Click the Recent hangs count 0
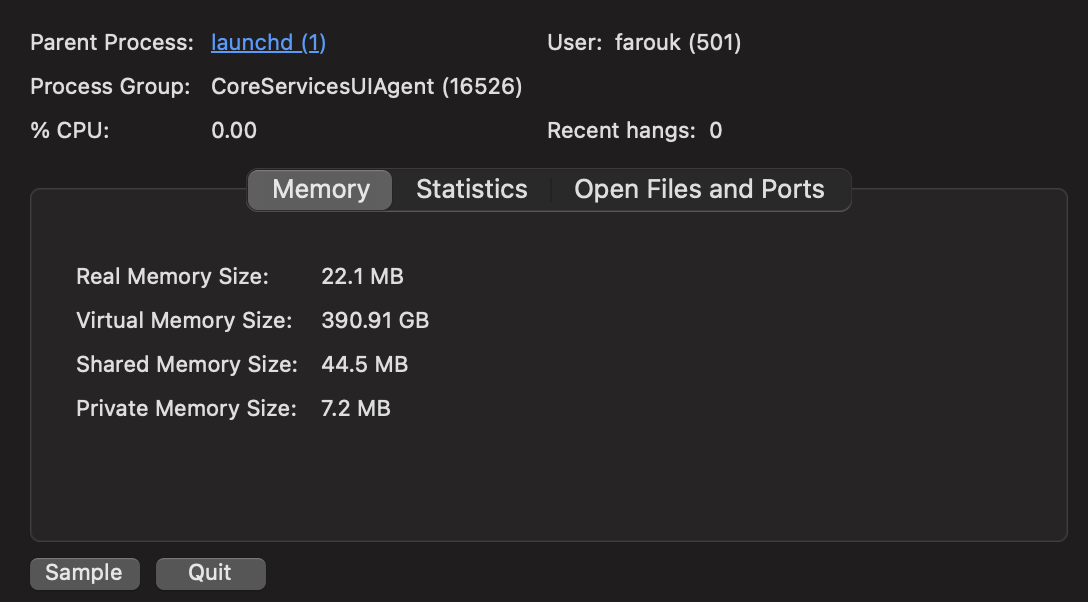The height and width of the screenshot is (602, 1088). coord(716,131)
